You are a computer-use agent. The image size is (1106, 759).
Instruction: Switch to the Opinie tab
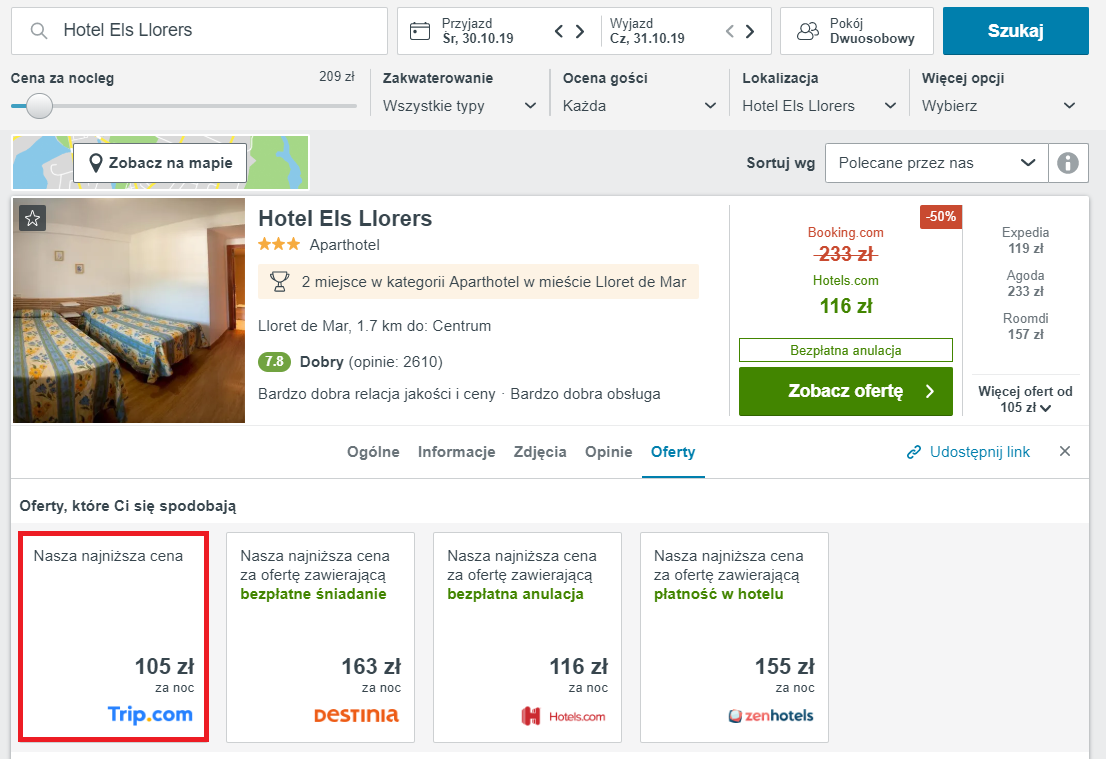pyautogui.click(x=609, y=452)
